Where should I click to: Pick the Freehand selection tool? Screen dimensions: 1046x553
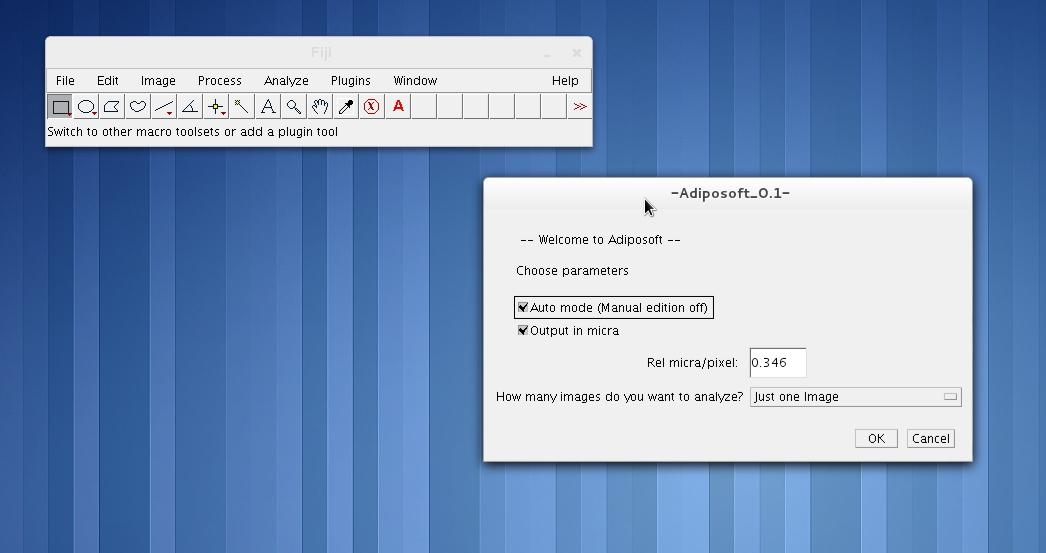pos(138,107)
